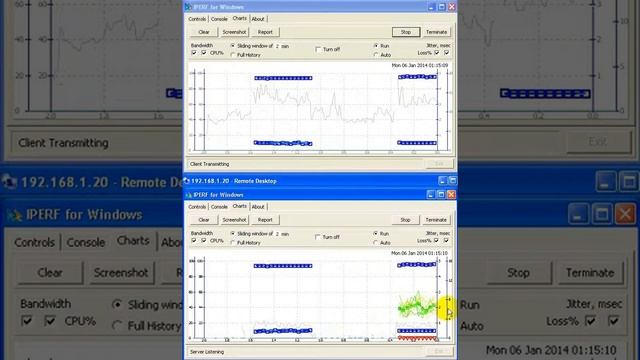Screen dimensions: 640x360
Task: Select Sliding window radio in Server Listening window
Action: click(233, 234)
